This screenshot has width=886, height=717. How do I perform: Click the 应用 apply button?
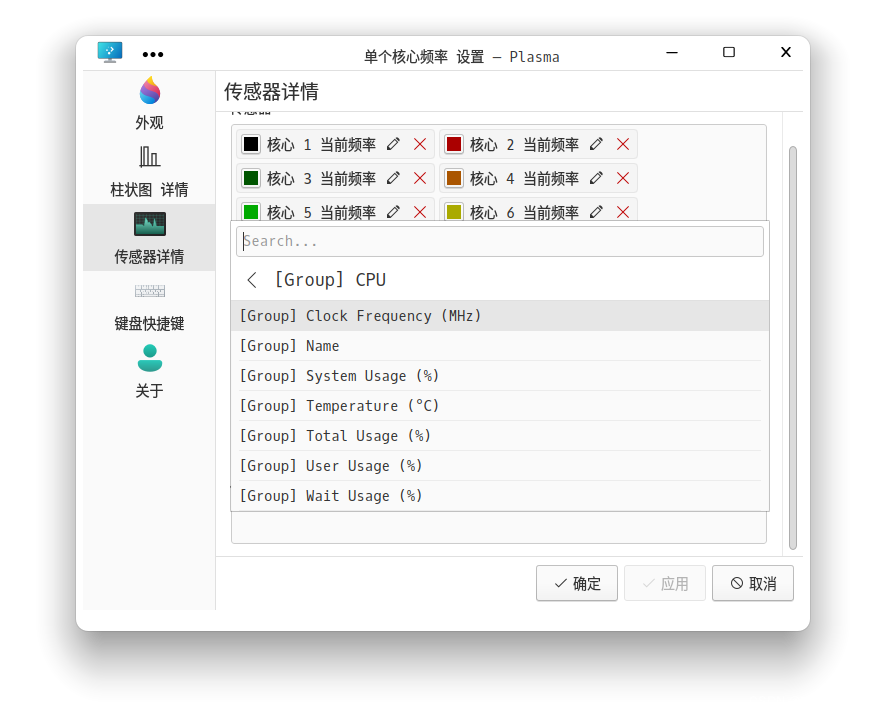664,583
